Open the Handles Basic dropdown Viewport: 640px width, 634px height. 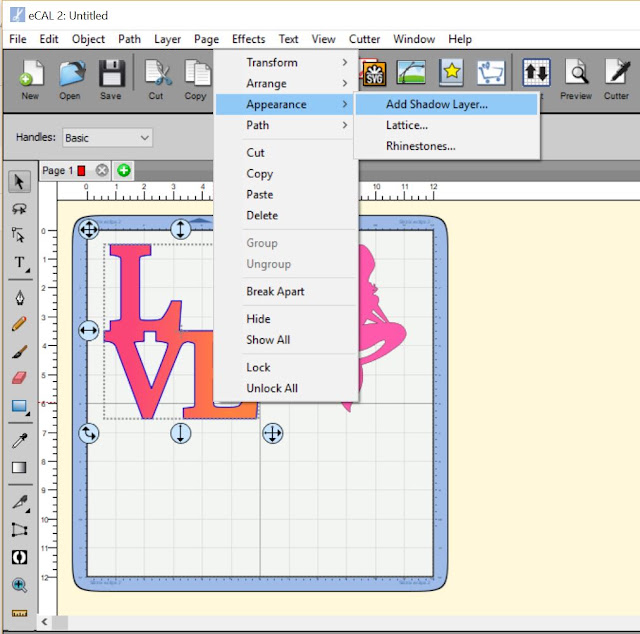click(x=107, y=138)
